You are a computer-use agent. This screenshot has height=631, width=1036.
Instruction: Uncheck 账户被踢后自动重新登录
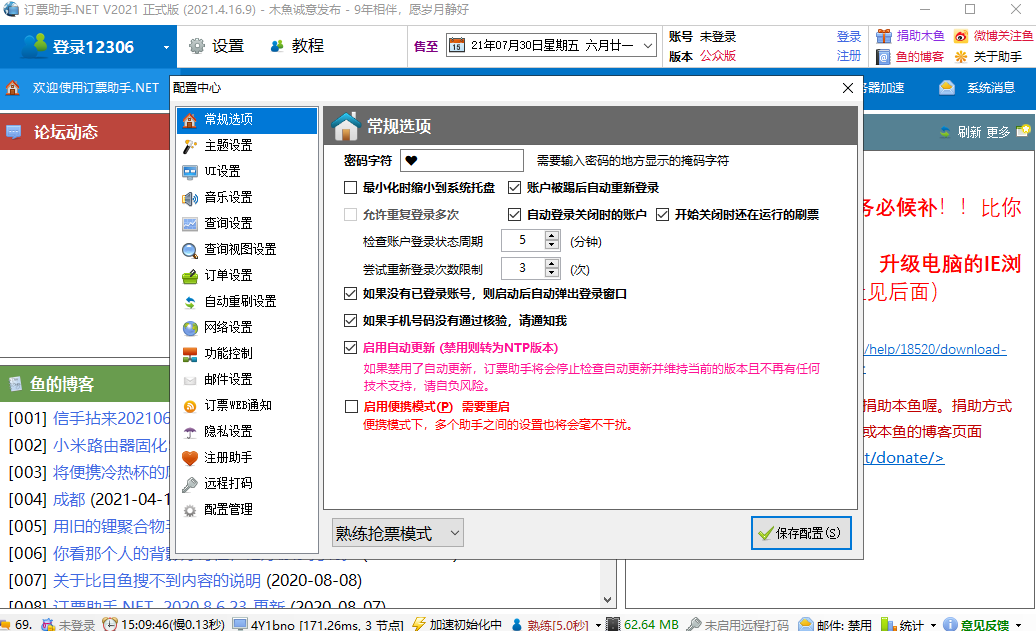(513, 186)
